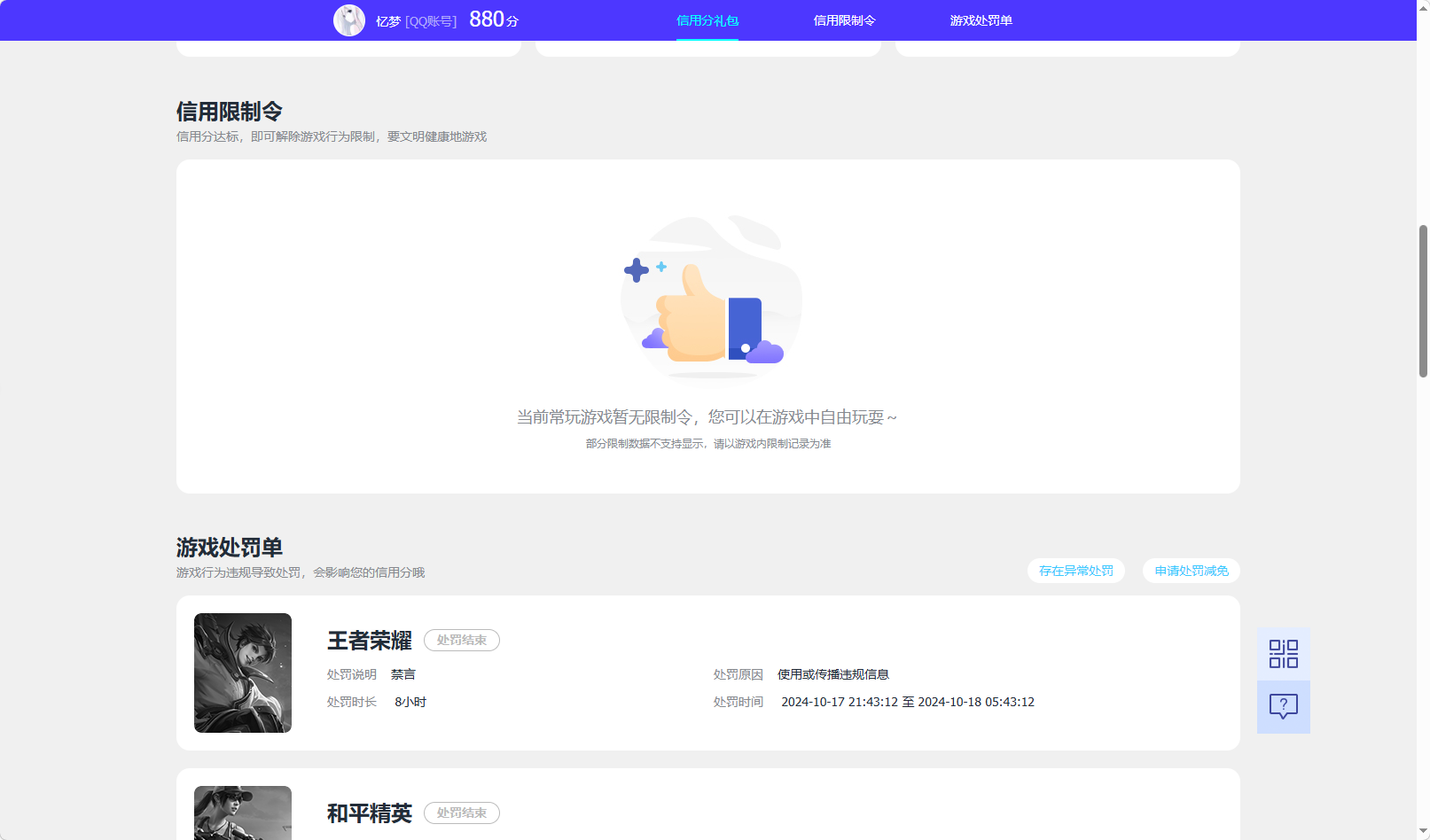Click the 王者荣耀 game cover image
Image resolution: width=1430 pixels, height=840 pixels.
click(242, 673)
